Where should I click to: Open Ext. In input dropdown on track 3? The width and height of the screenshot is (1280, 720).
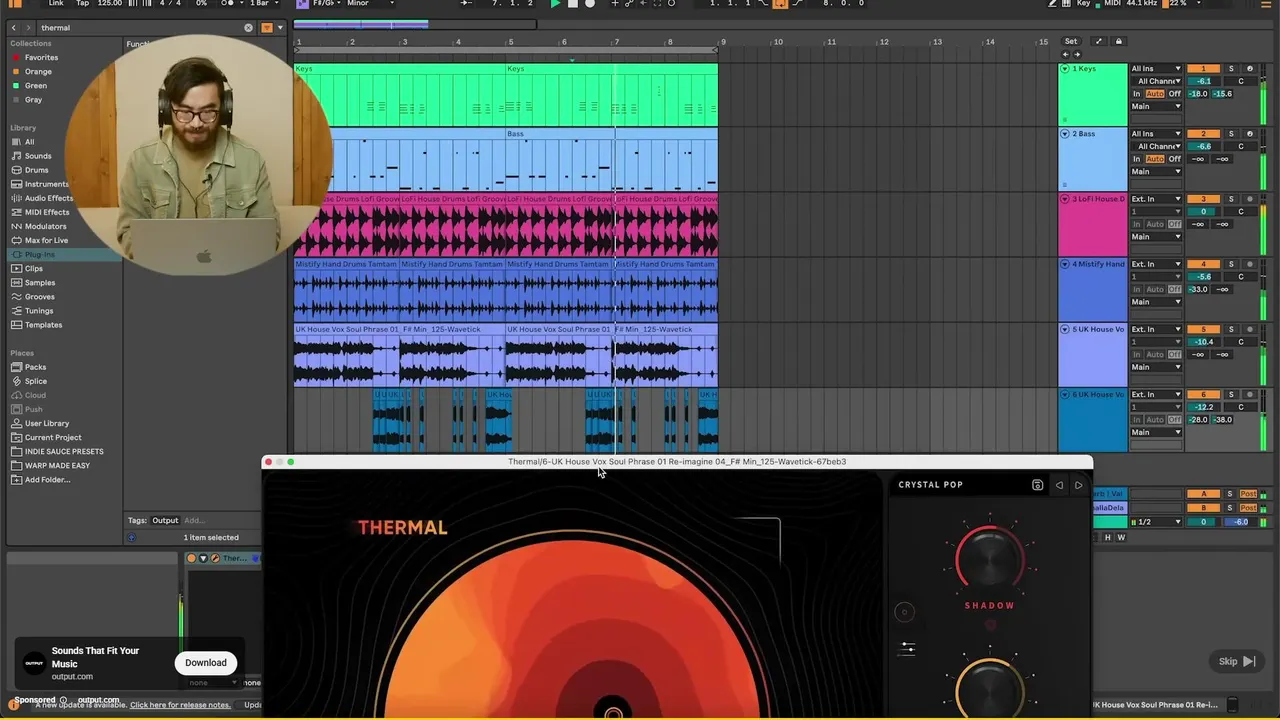pyautogui.click(x=1156, y=199)
